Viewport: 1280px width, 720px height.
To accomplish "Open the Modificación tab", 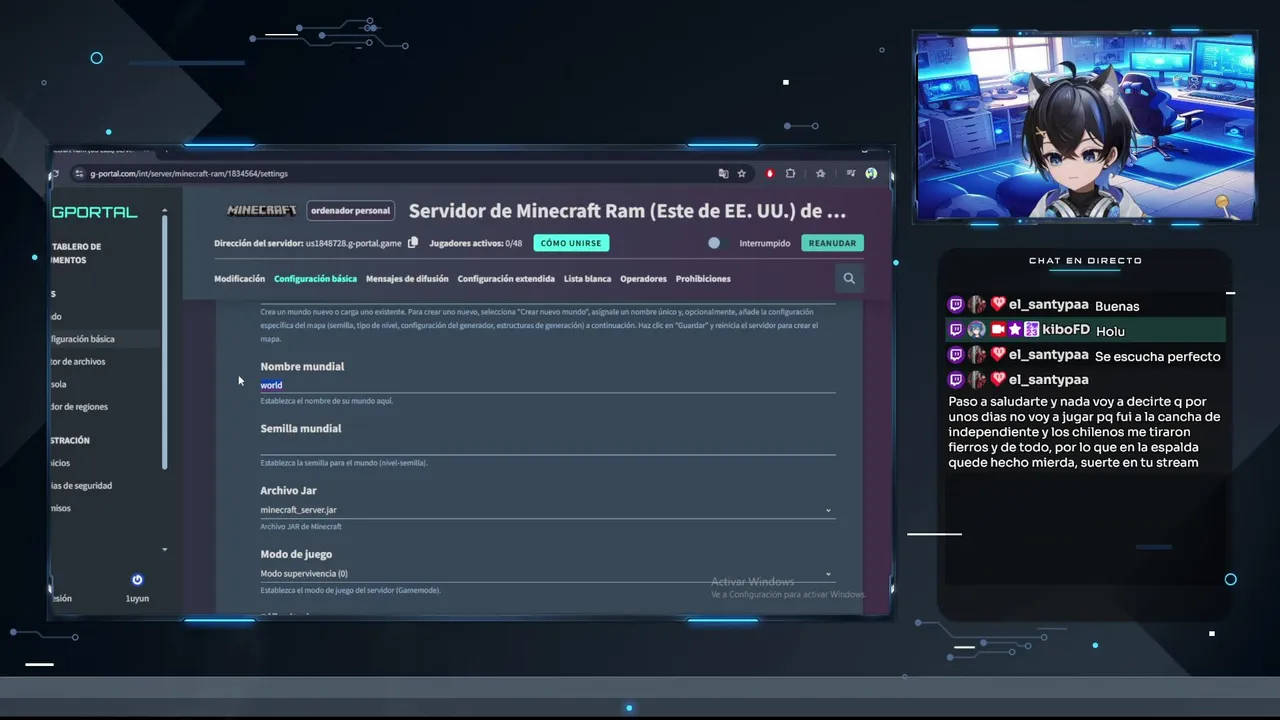I will [239, 279].
